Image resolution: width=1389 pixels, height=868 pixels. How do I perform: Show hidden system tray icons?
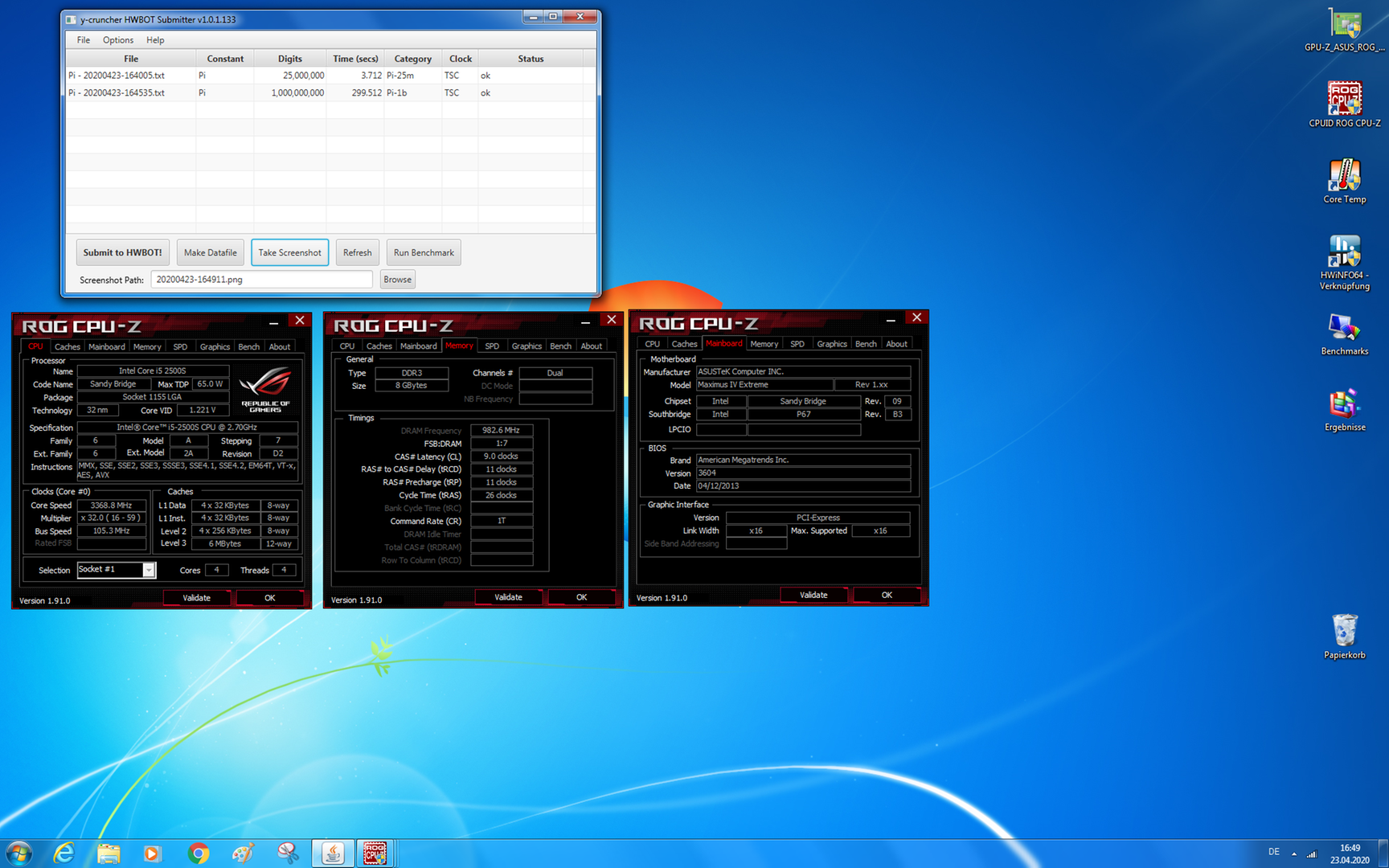1294,854
